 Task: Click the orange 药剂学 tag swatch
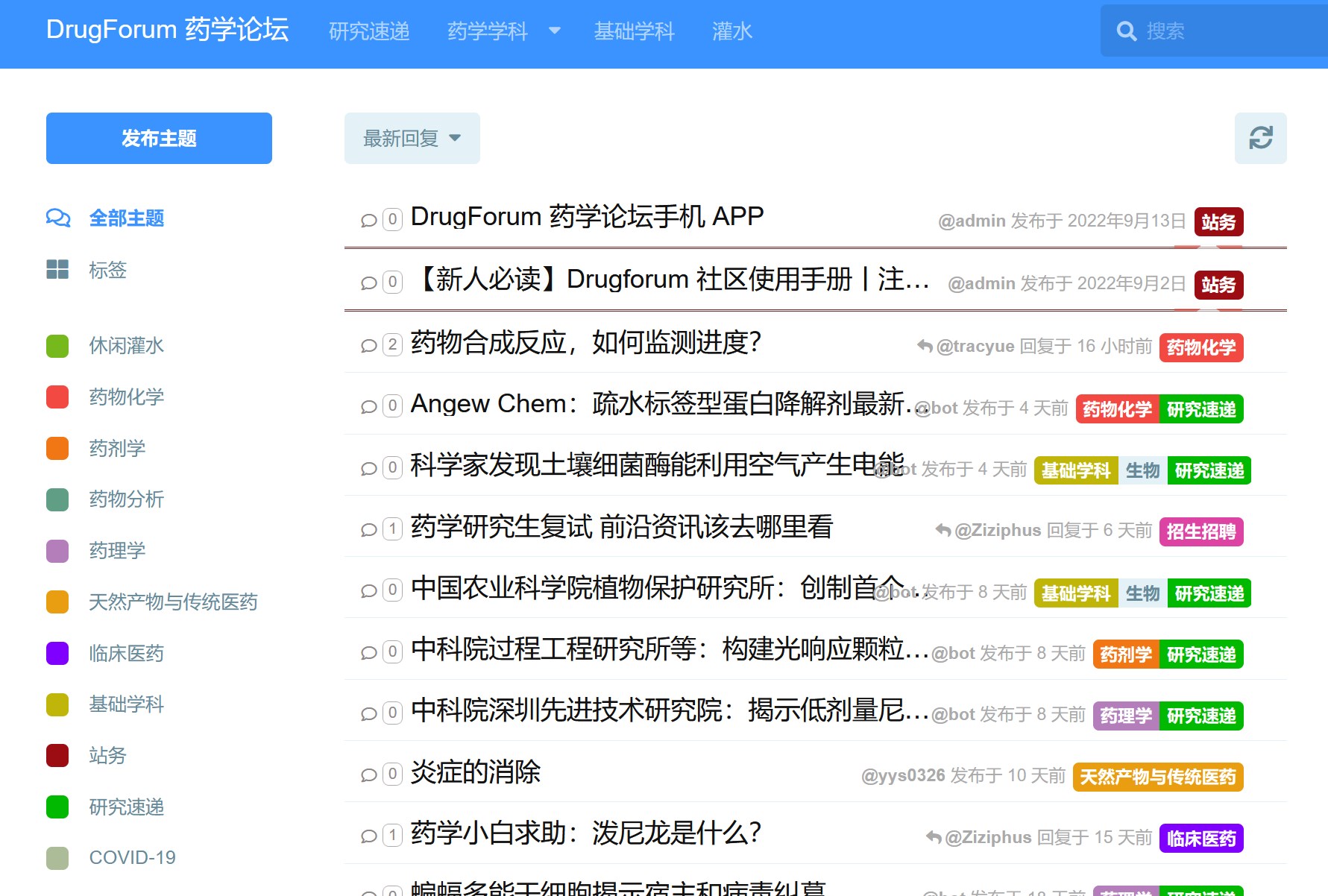pyautogui.click(x=57, y=448)
